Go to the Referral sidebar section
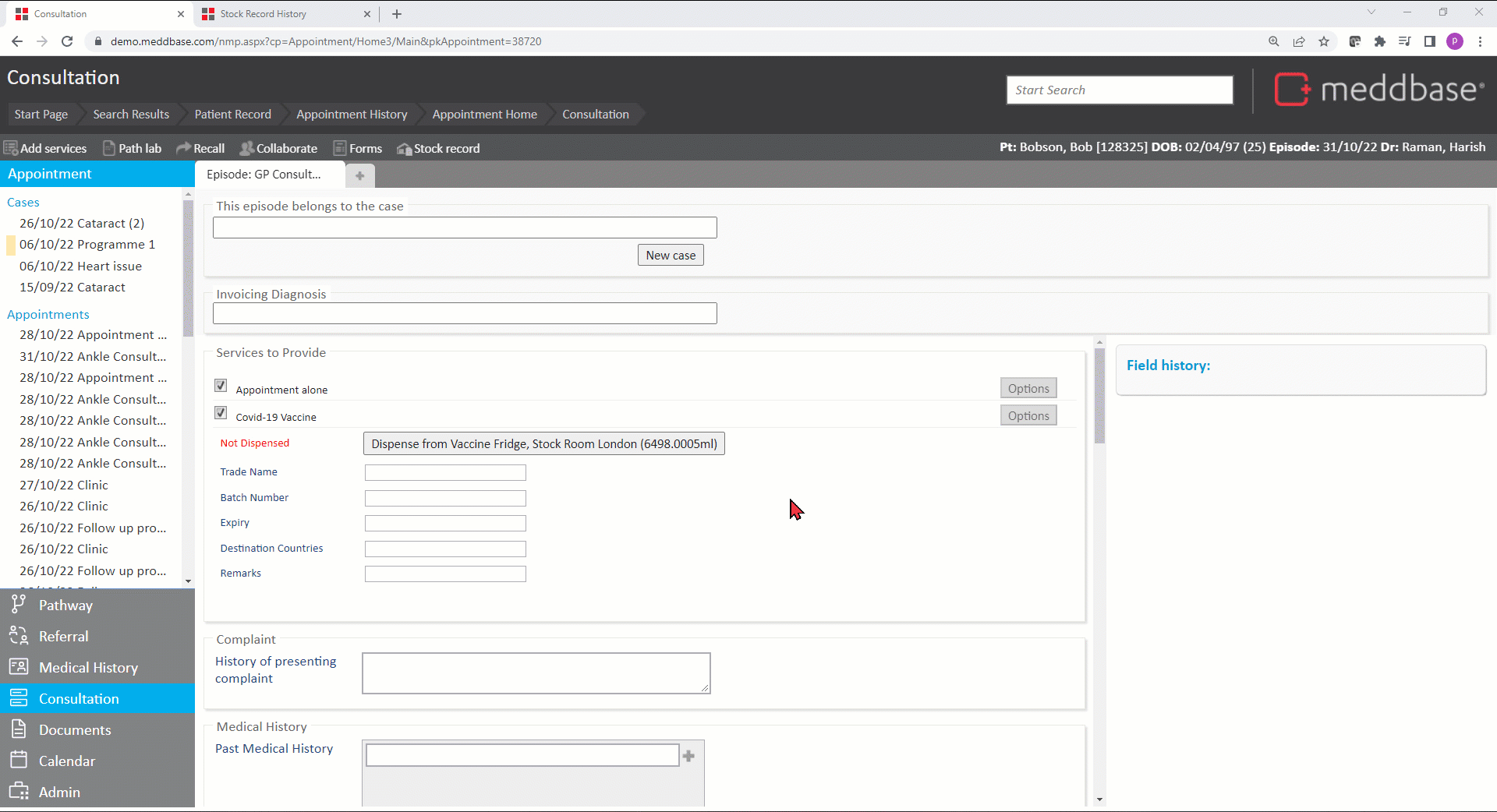 (x=63, y=636)
